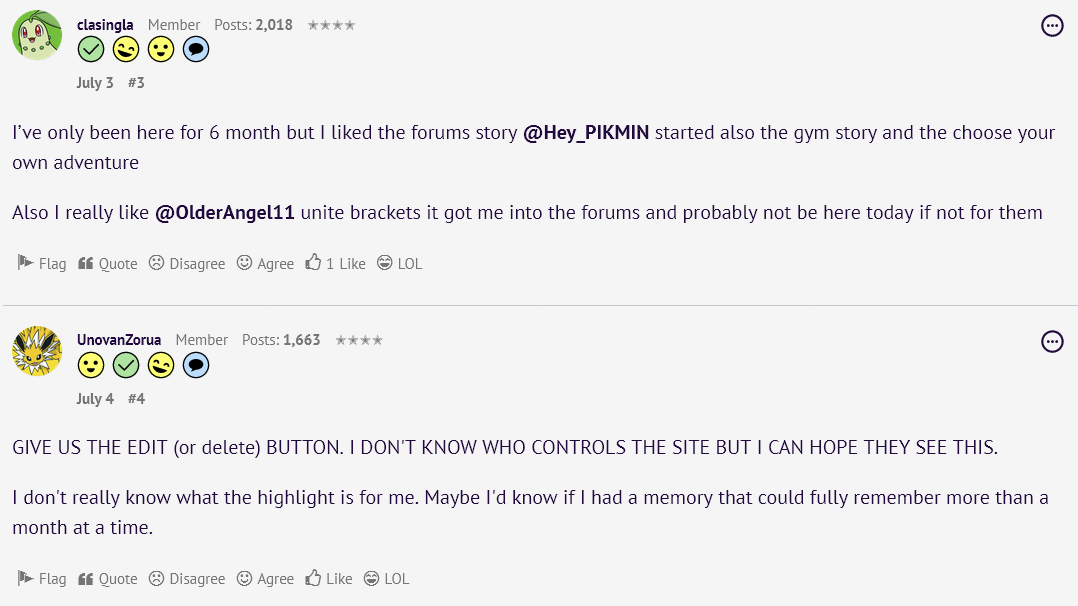Click UnovanZorua's green checkmark badge

tap(126, 366)
